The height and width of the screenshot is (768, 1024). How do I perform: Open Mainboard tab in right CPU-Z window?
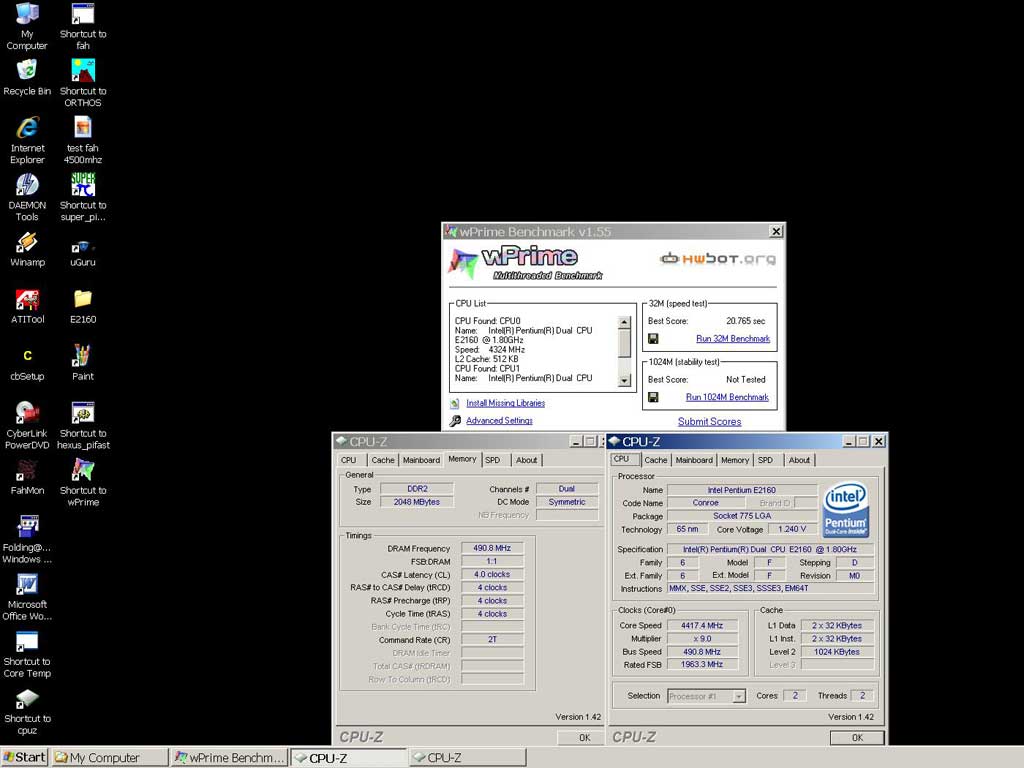click(694, 460)
